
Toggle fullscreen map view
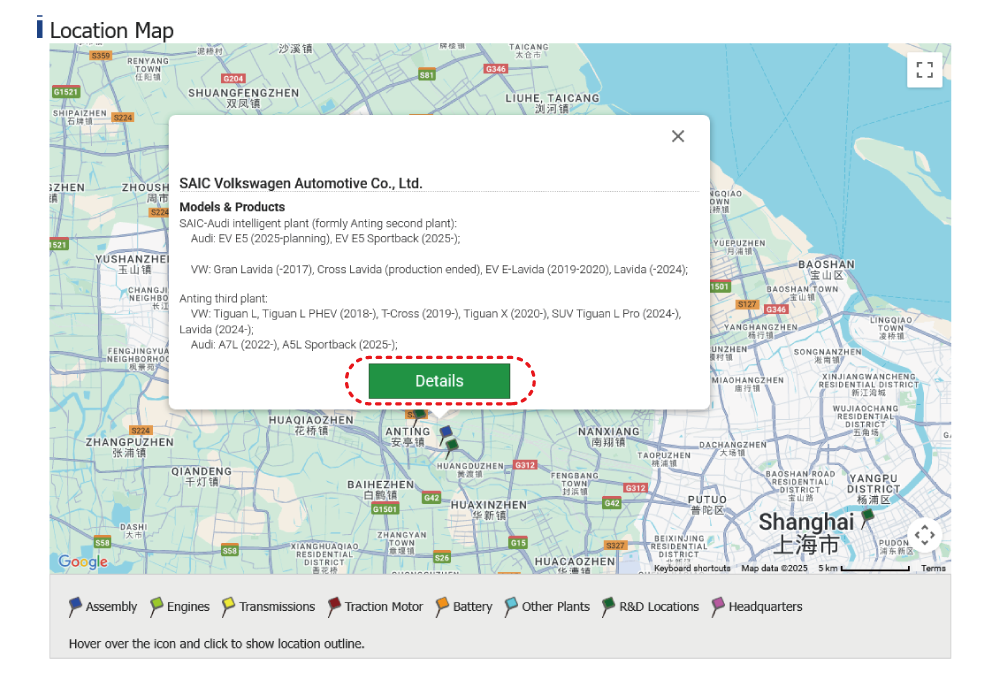[924, 70]
